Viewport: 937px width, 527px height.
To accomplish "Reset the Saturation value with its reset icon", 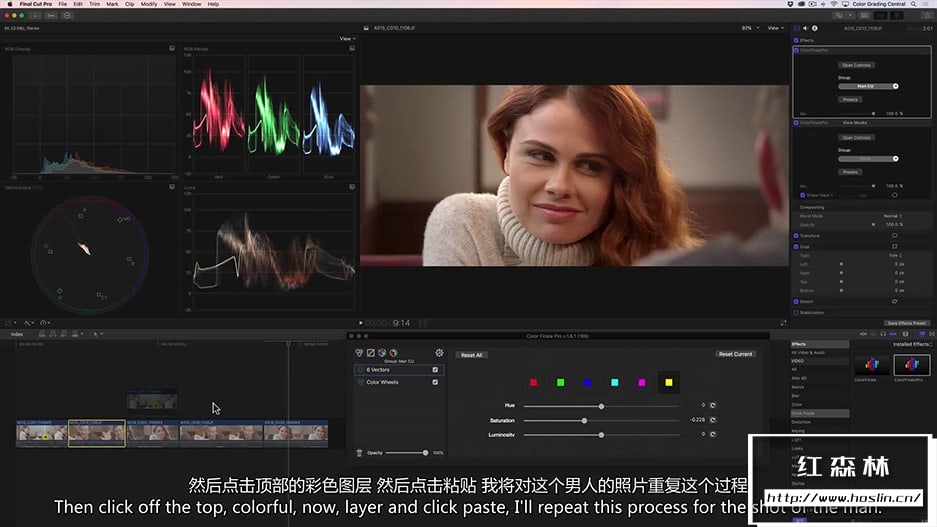I will pos(712,420).
